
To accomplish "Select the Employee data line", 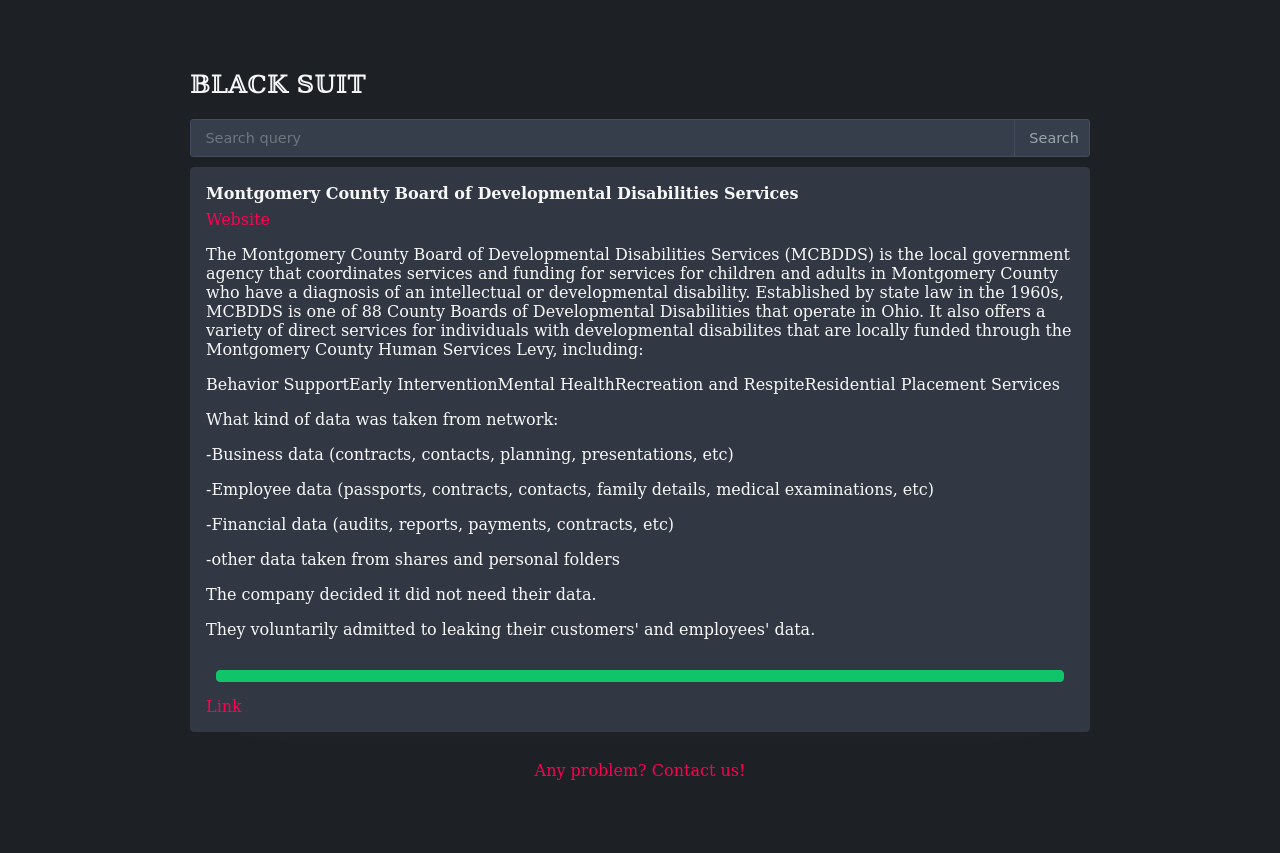I will tap(569, 490).
